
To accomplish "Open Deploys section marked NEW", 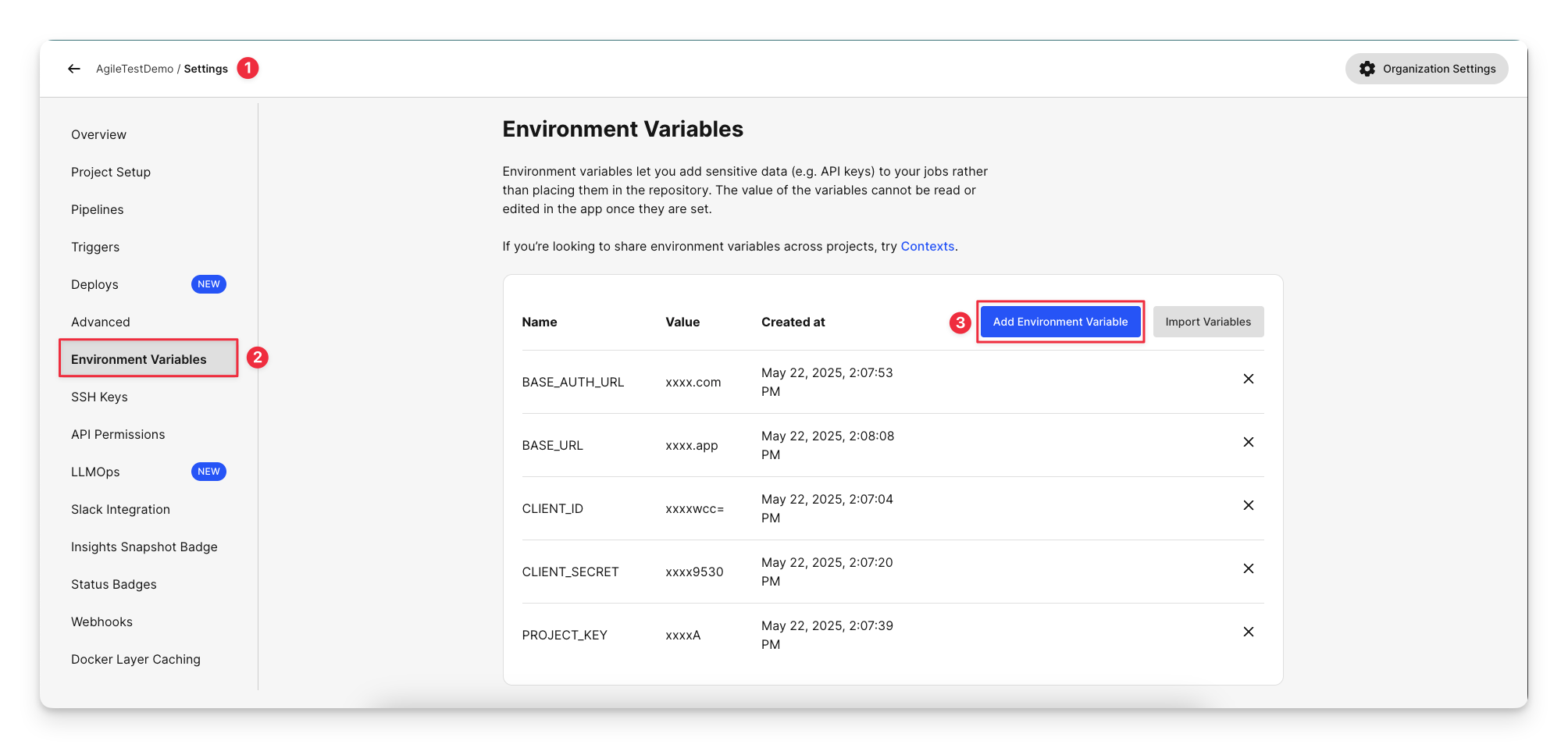I will tap(94, 284).
